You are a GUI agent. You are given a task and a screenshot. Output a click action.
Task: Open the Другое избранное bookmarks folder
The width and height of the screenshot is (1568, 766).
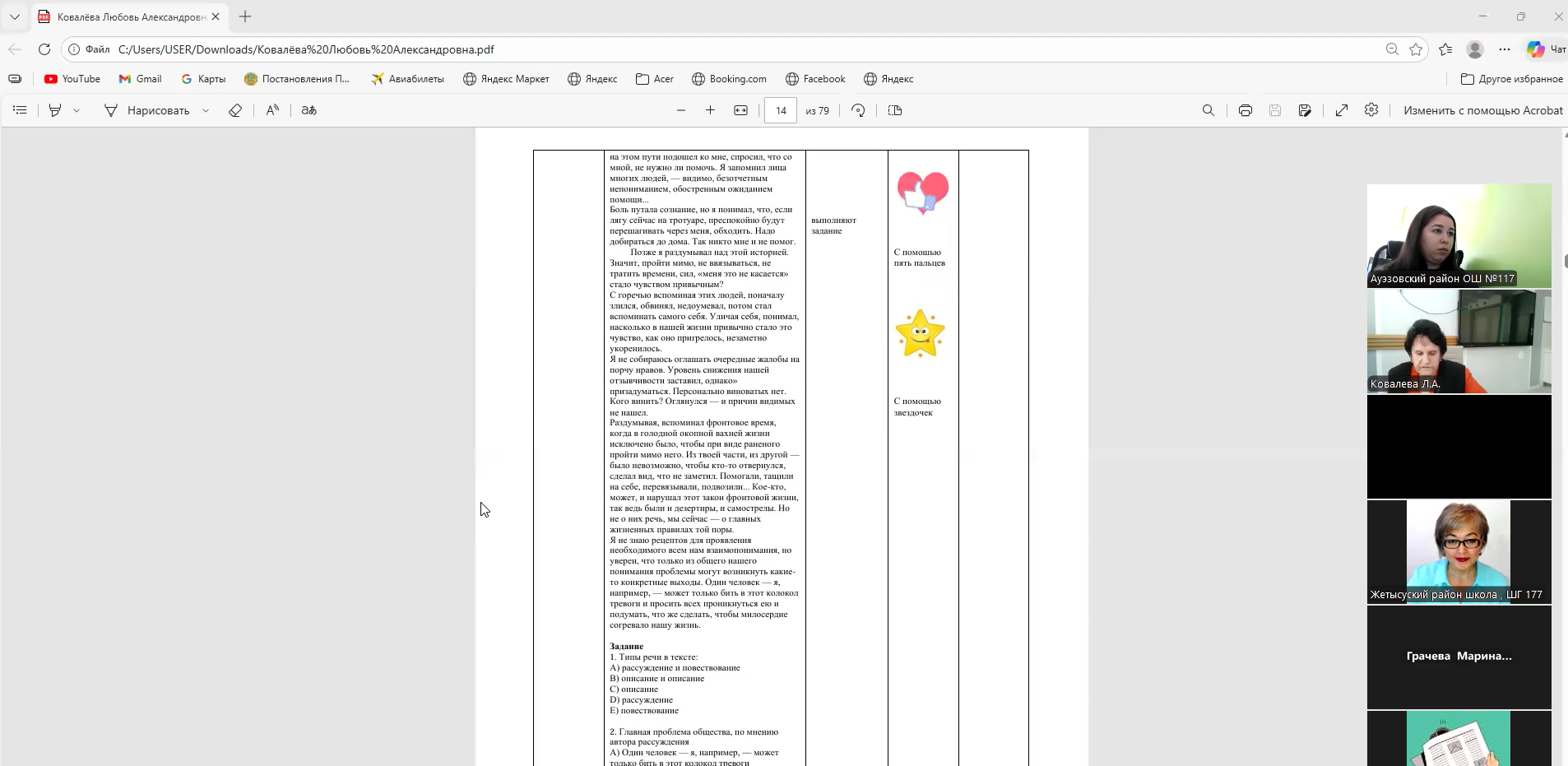[1511, 79]
